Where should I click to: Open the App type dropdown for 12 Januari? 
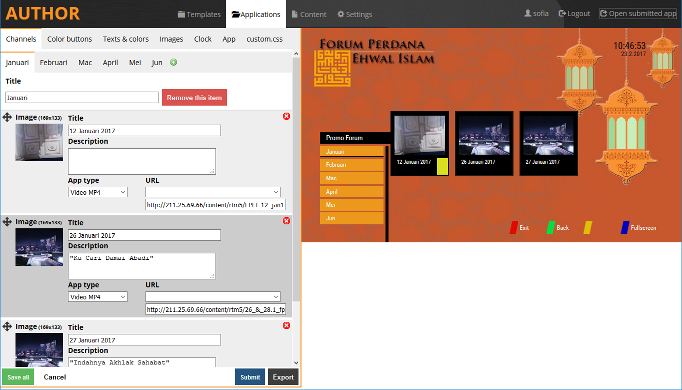coord(98,192)
